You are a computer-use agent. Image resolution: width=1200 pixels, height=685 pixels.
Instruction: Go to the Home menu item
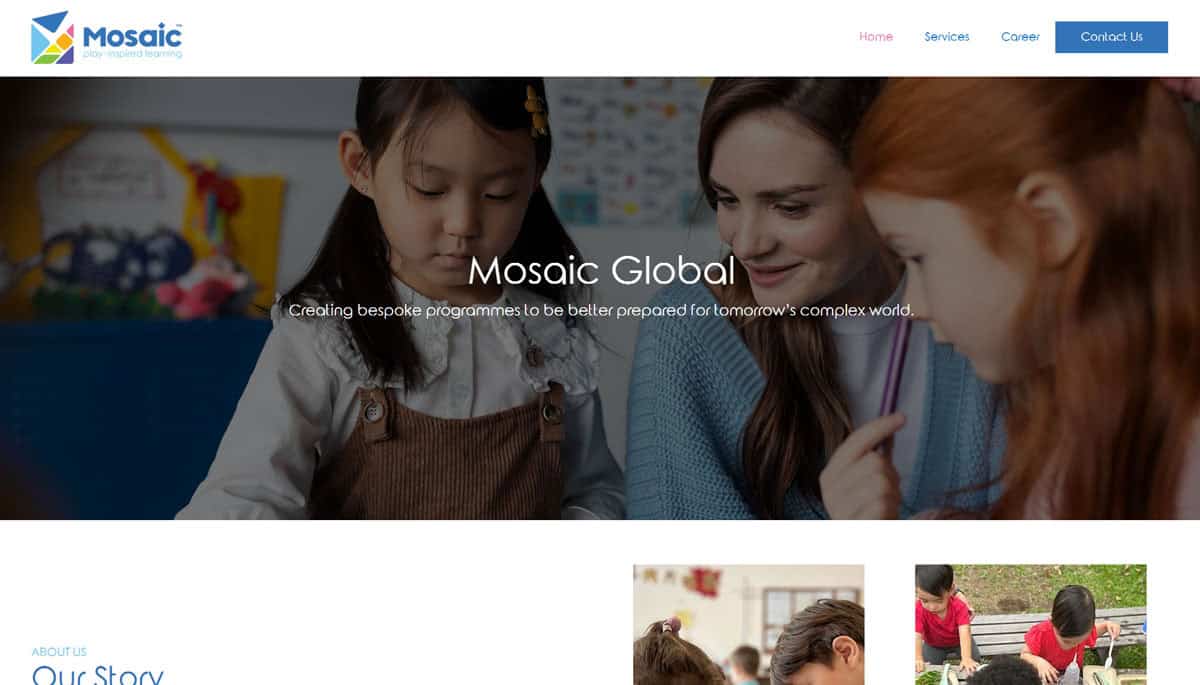[x=876, y=37]
